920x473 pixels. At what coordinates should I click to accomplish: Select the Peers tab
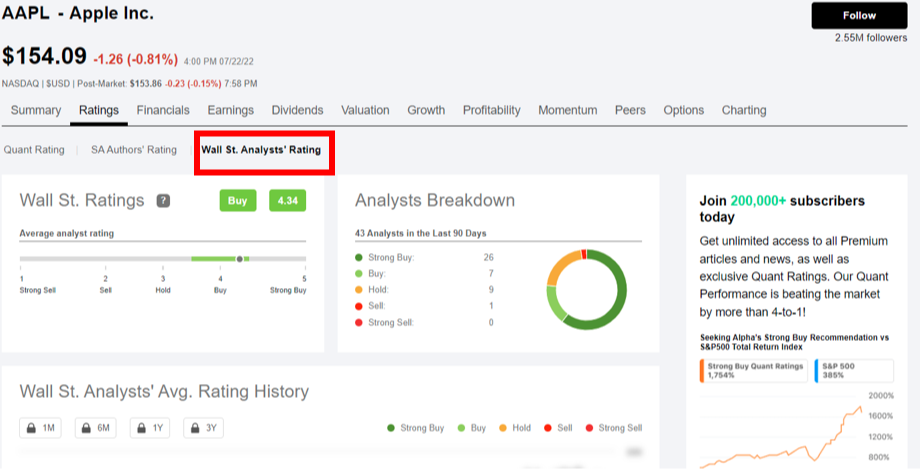click(x=630, y=110)
